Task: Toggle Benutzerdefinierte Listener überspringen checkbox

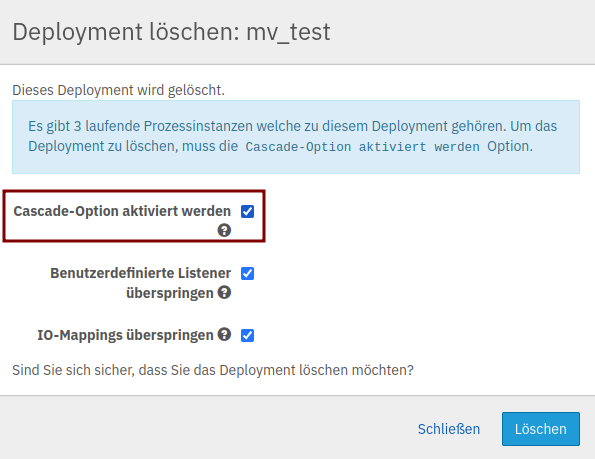Action: click(247, 274)
